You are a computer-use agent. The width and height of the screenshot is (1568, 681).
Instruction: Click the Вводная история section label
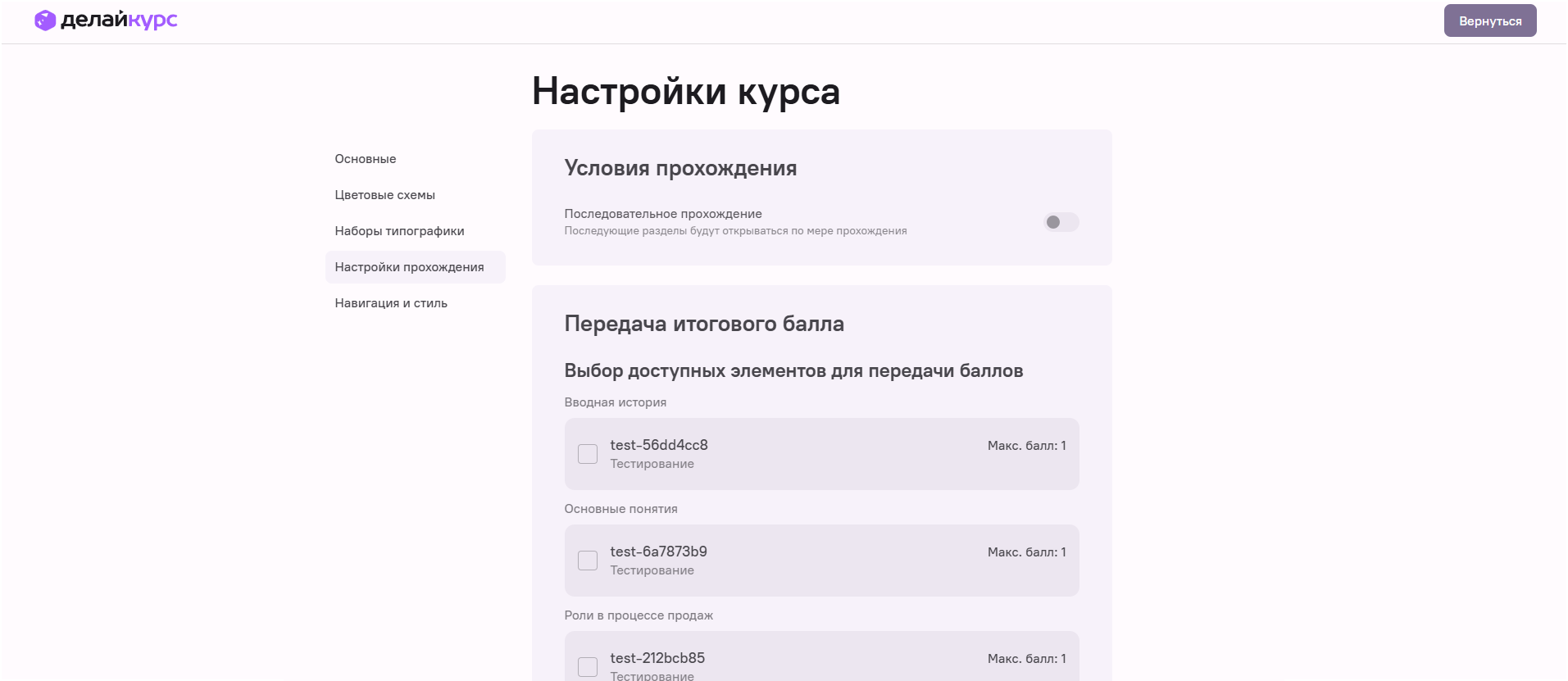615,402
